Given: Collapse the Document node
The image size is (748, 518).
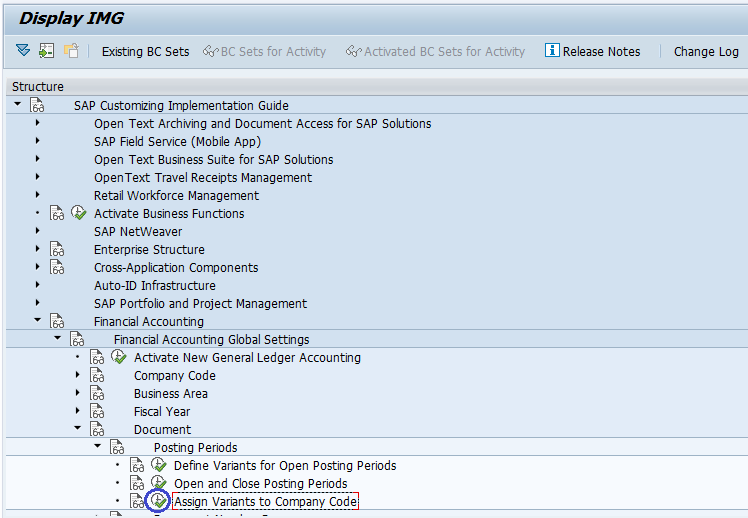Looking at the screenshot, I should 77,428.
